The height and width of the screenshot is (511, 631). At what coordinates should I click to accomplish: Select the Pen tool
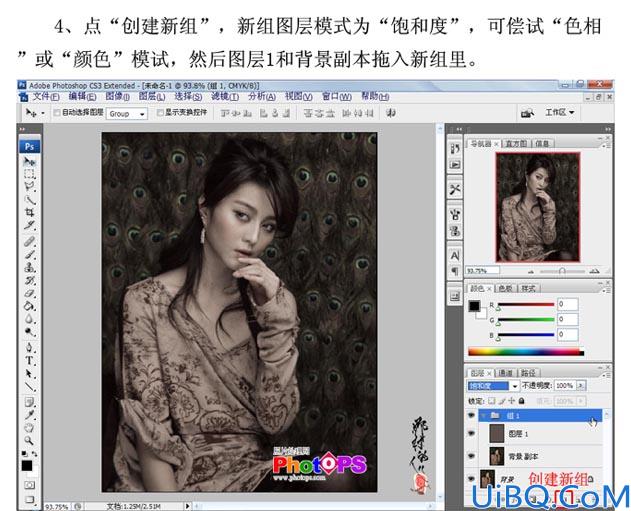[x=29, y=347]
